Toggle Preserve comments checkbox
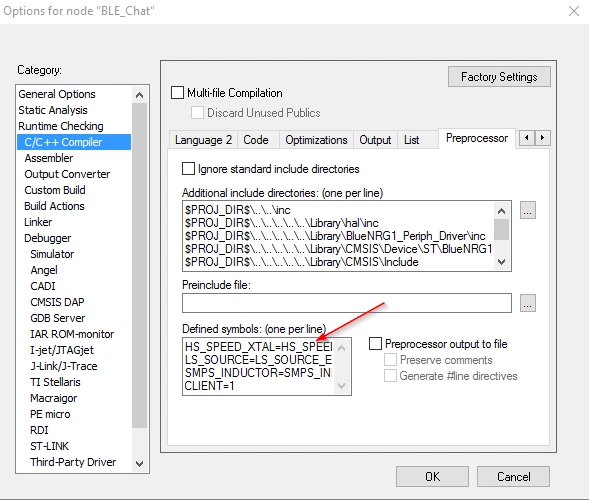The height and width of the screenshot is (500, 589). point(390,360)
